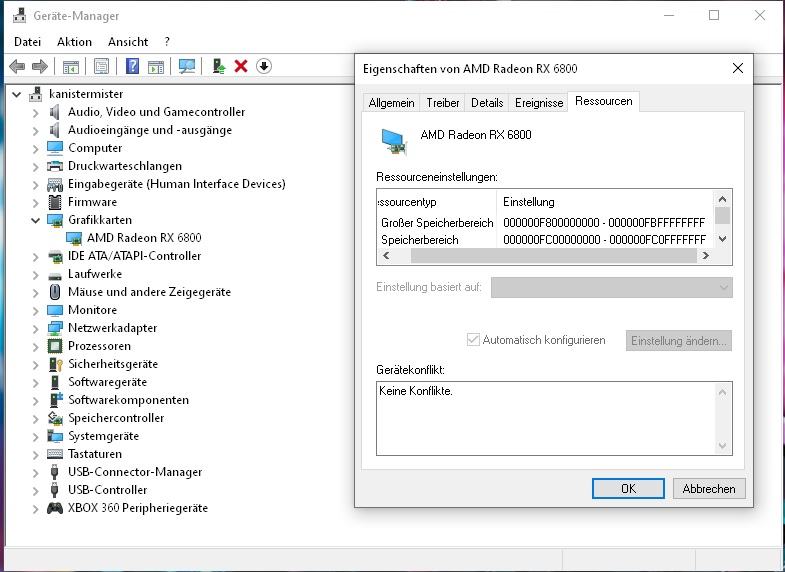Screen dimensions: 785x572
Task: Click the Speichercontroller icon
Action: click(55, 418)
